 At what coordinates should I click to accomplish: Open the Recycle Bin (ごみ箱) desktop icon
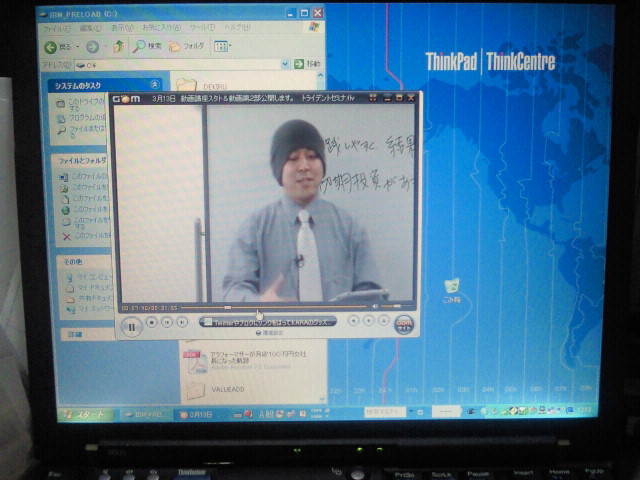(452, 291)
